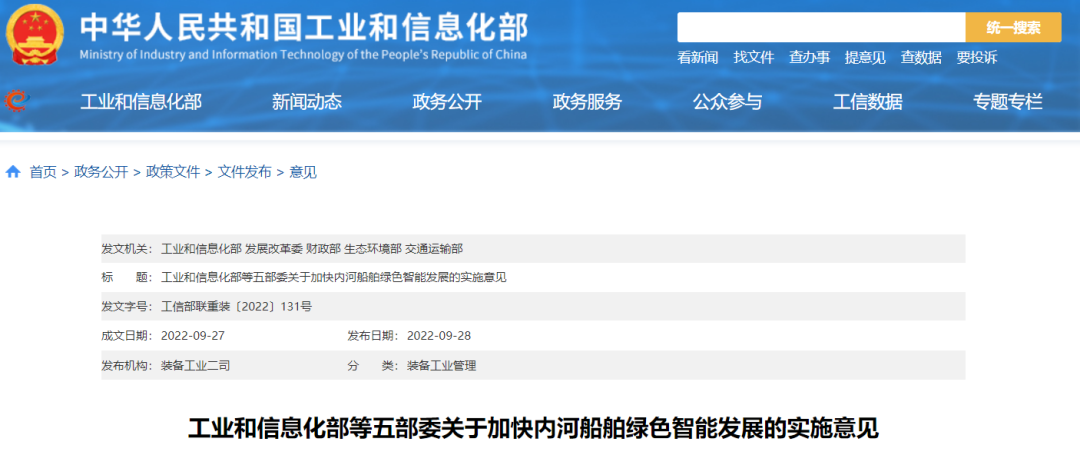
Task: Select 工业和信息化部 in main navigation
Action: (141, 102)
